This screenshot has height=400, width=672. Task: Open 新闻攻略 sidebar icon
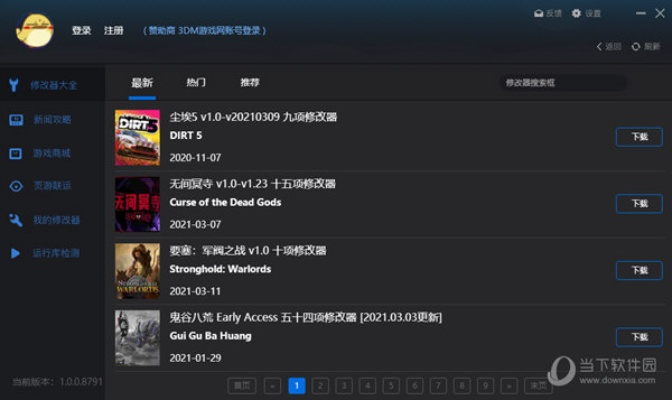click(x=16, y=120)
